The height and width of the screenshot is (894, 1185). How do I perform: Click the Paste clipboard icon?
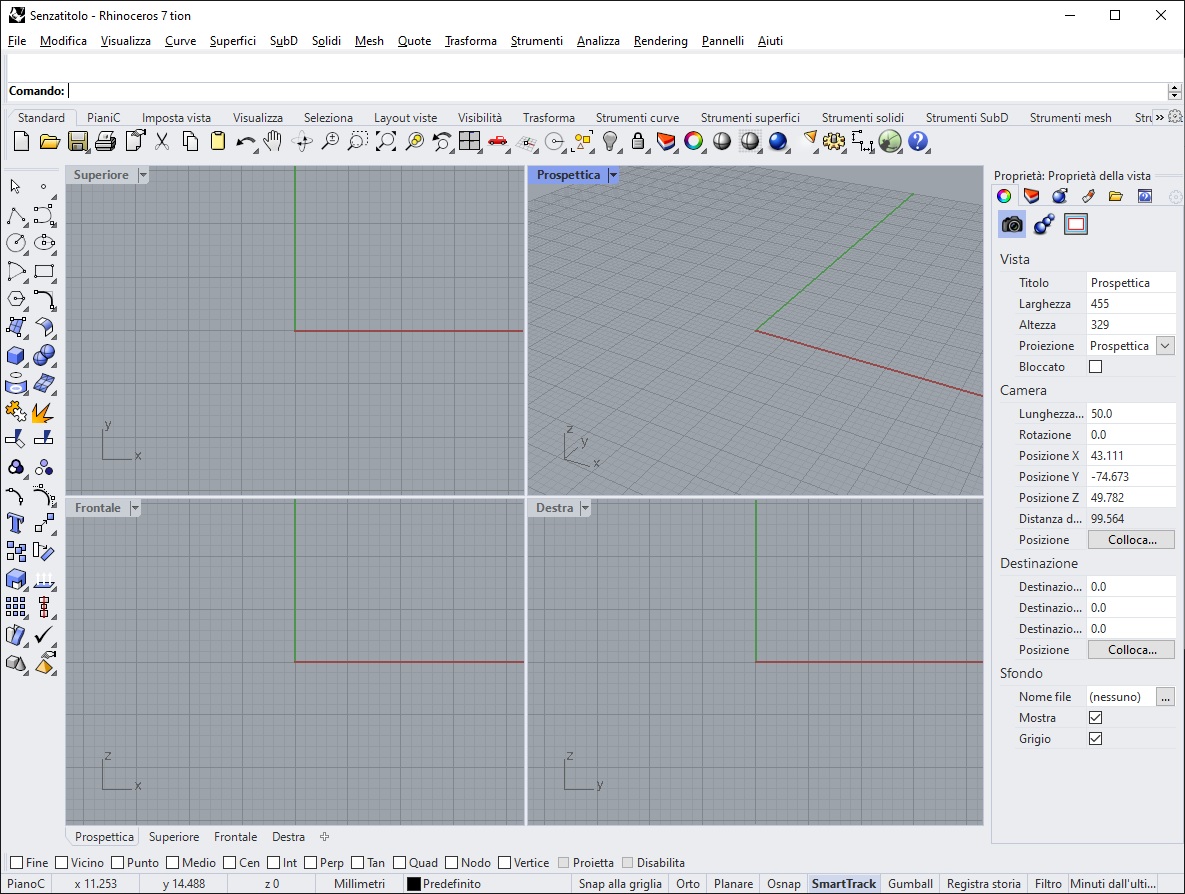218,141
